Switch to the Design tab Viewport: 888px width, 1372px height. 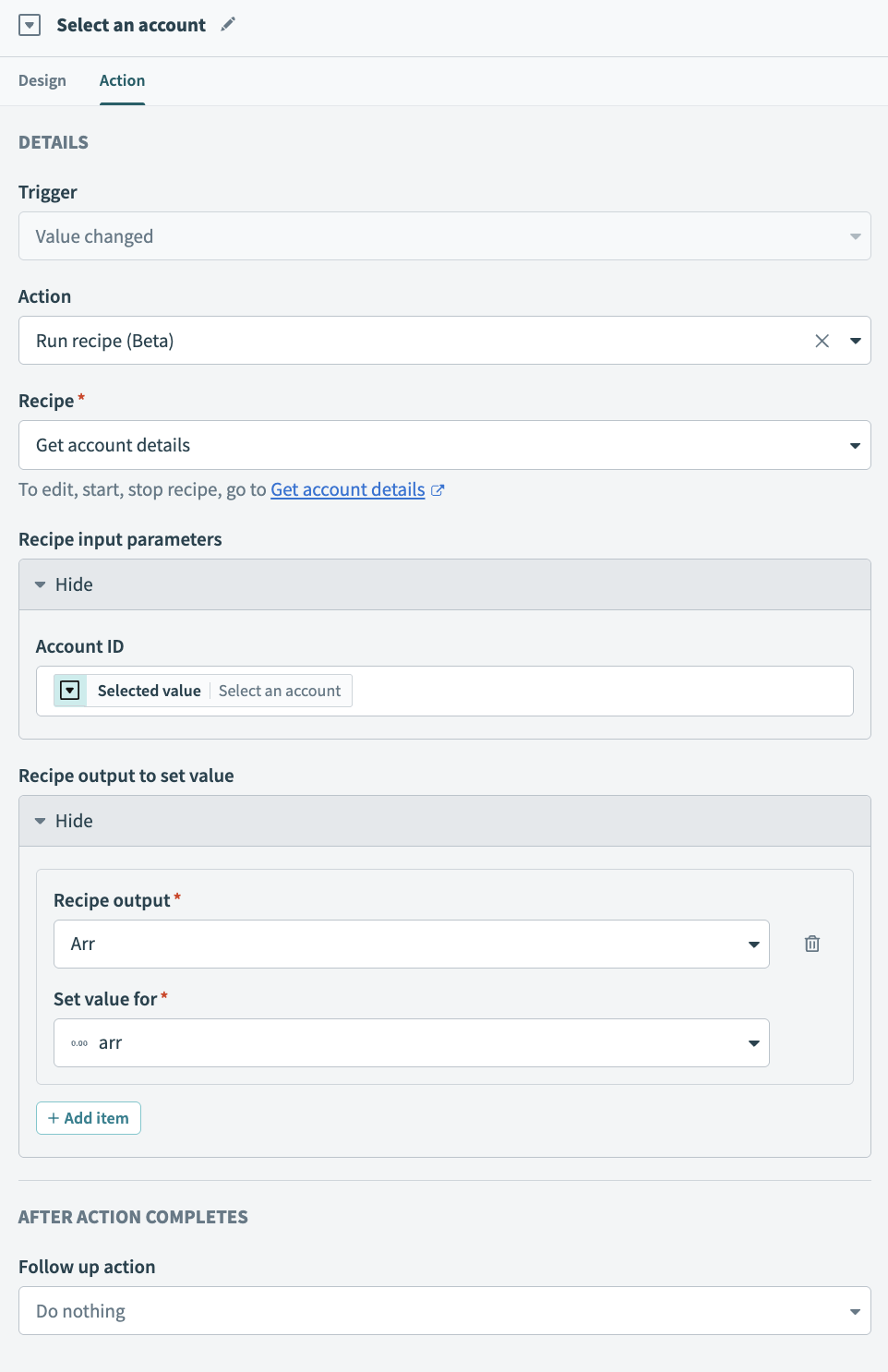point(42,80)
